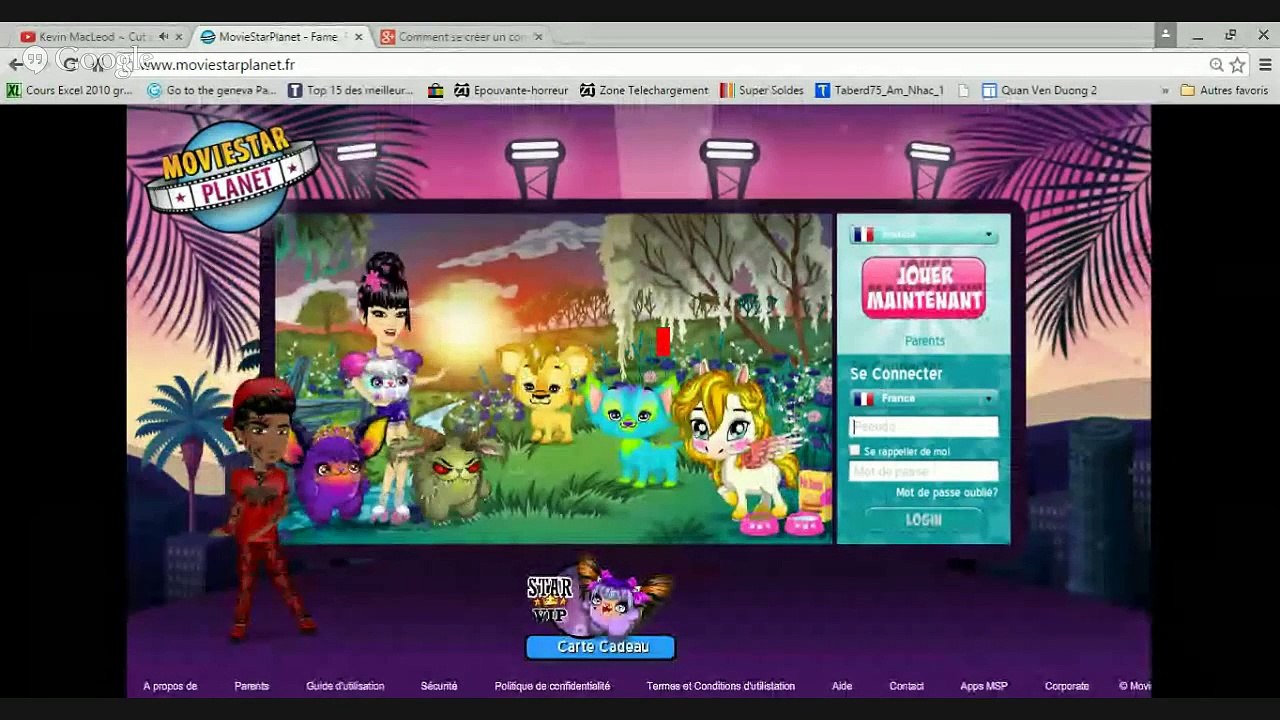Open the Apps MSP footer link
Image resolution: width=1280 pixels, height=720 pixels.
(x=984, y=686)
